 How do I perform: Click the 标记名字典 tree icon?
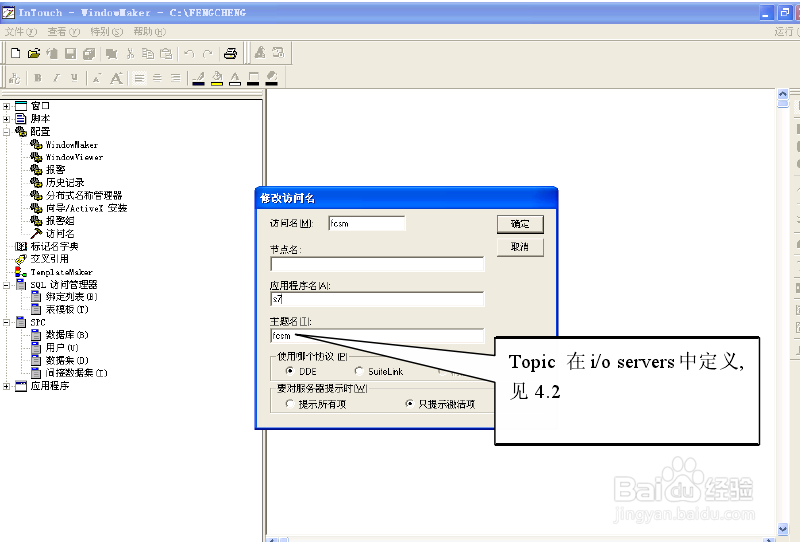[21, 246]
